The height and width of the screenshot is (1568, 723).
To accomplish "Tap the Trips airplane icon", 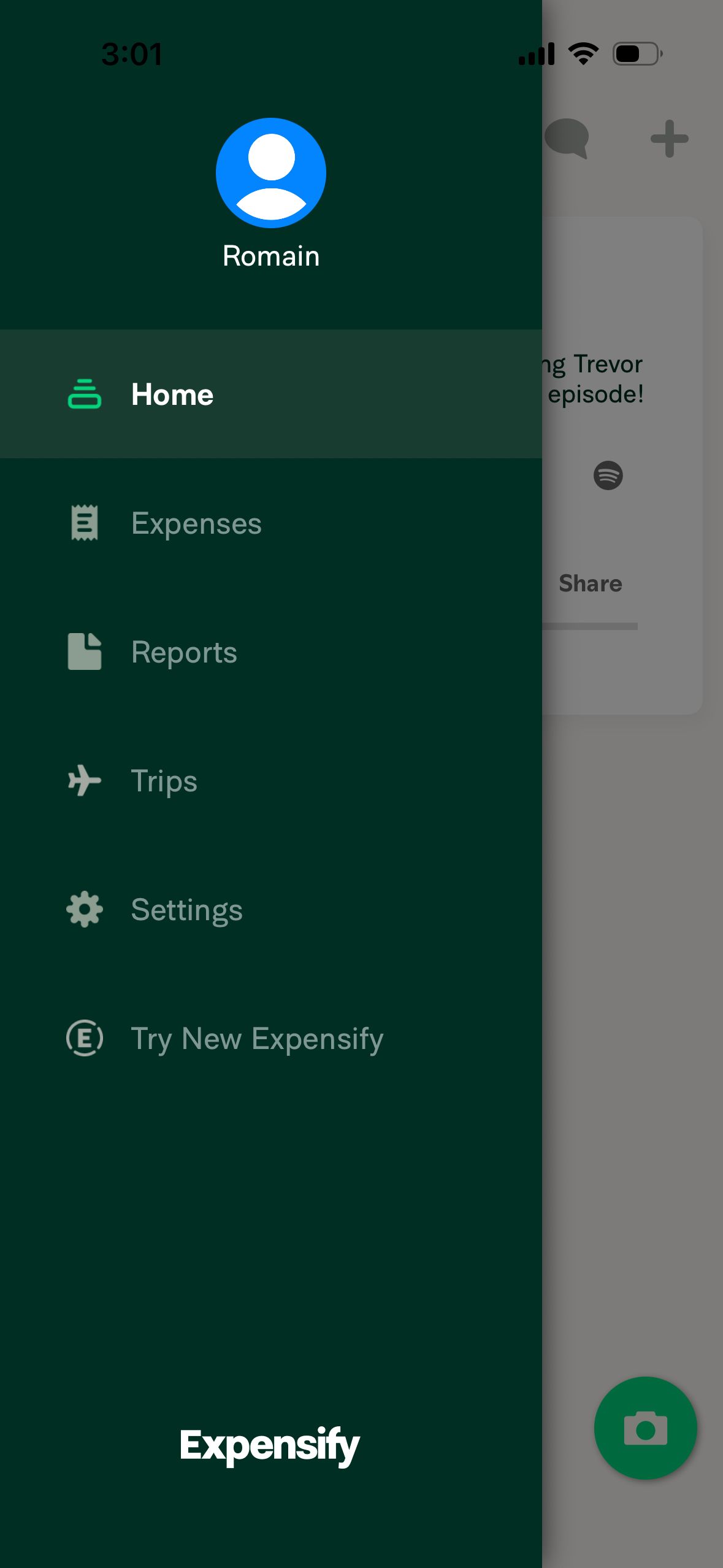I will [x=85, y=781].
